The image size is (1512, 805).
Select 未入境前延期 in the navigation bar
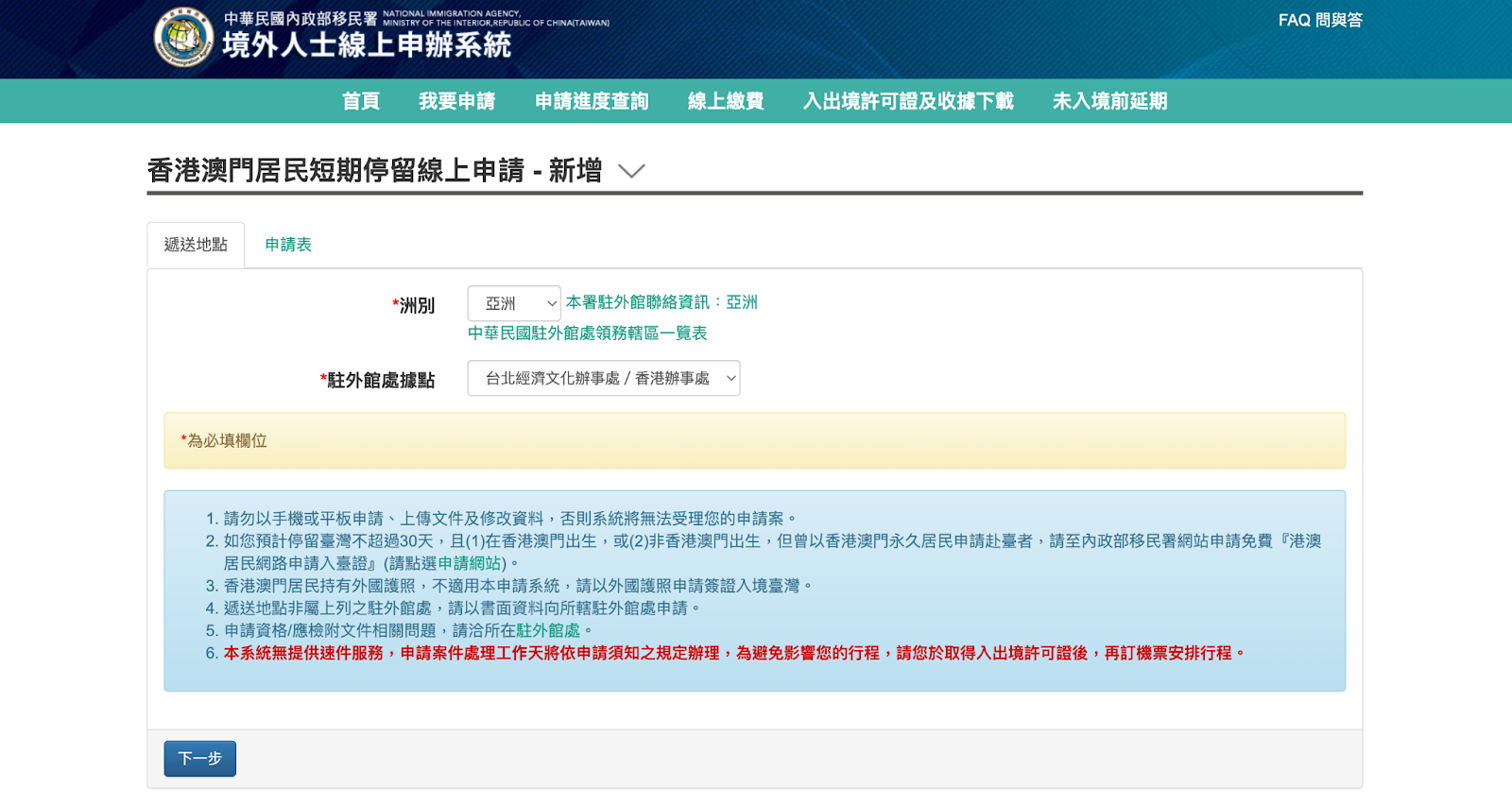[x=1109, y=101]
